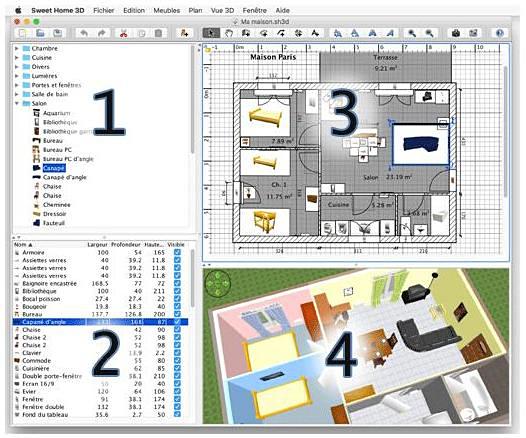
Task: Open the Help icon in the toolbar
Action: click(x=499, y=33)
